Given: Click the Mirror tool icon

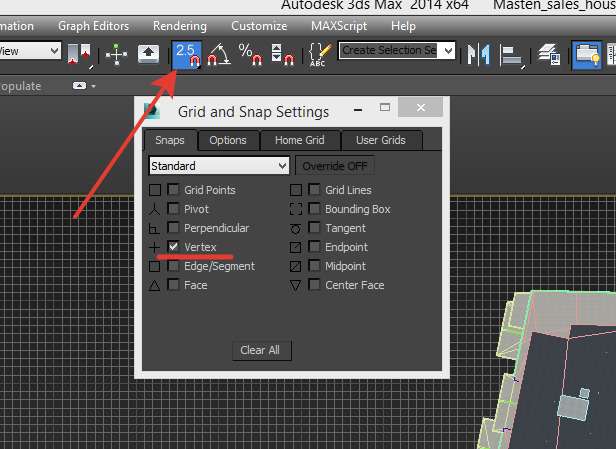Looking at the screenshot, I should [478, 54].
